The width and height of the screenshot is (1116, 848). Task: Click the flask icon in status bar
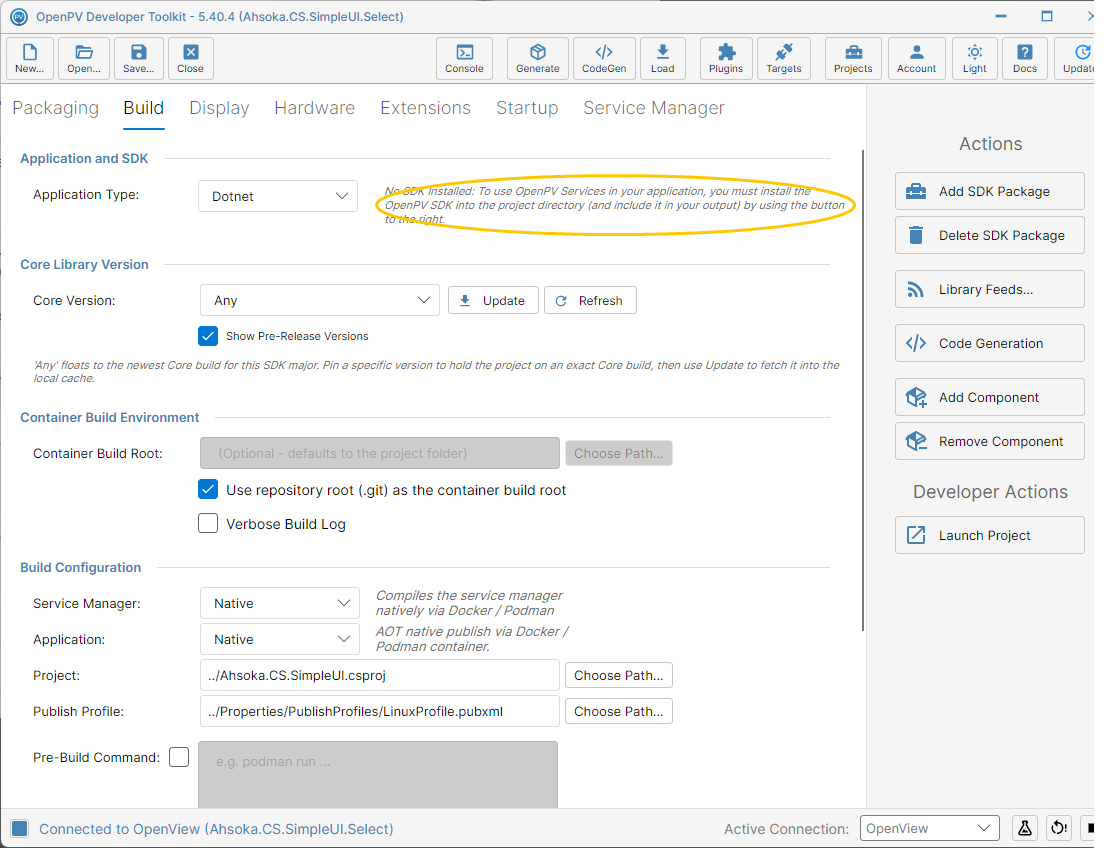(x=1024, y=828)
